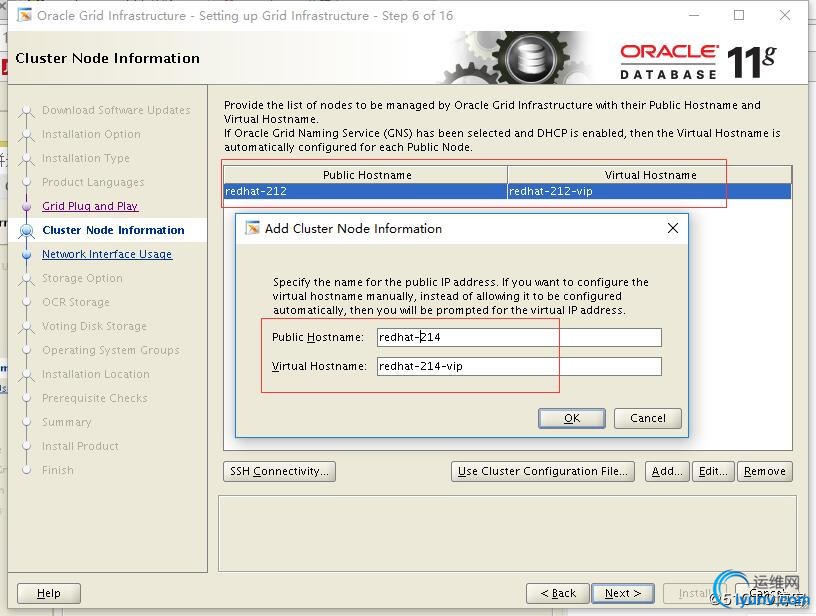Close the Add Cluster Node Information dialog
816x616 pixels.
tap(672, 228)
